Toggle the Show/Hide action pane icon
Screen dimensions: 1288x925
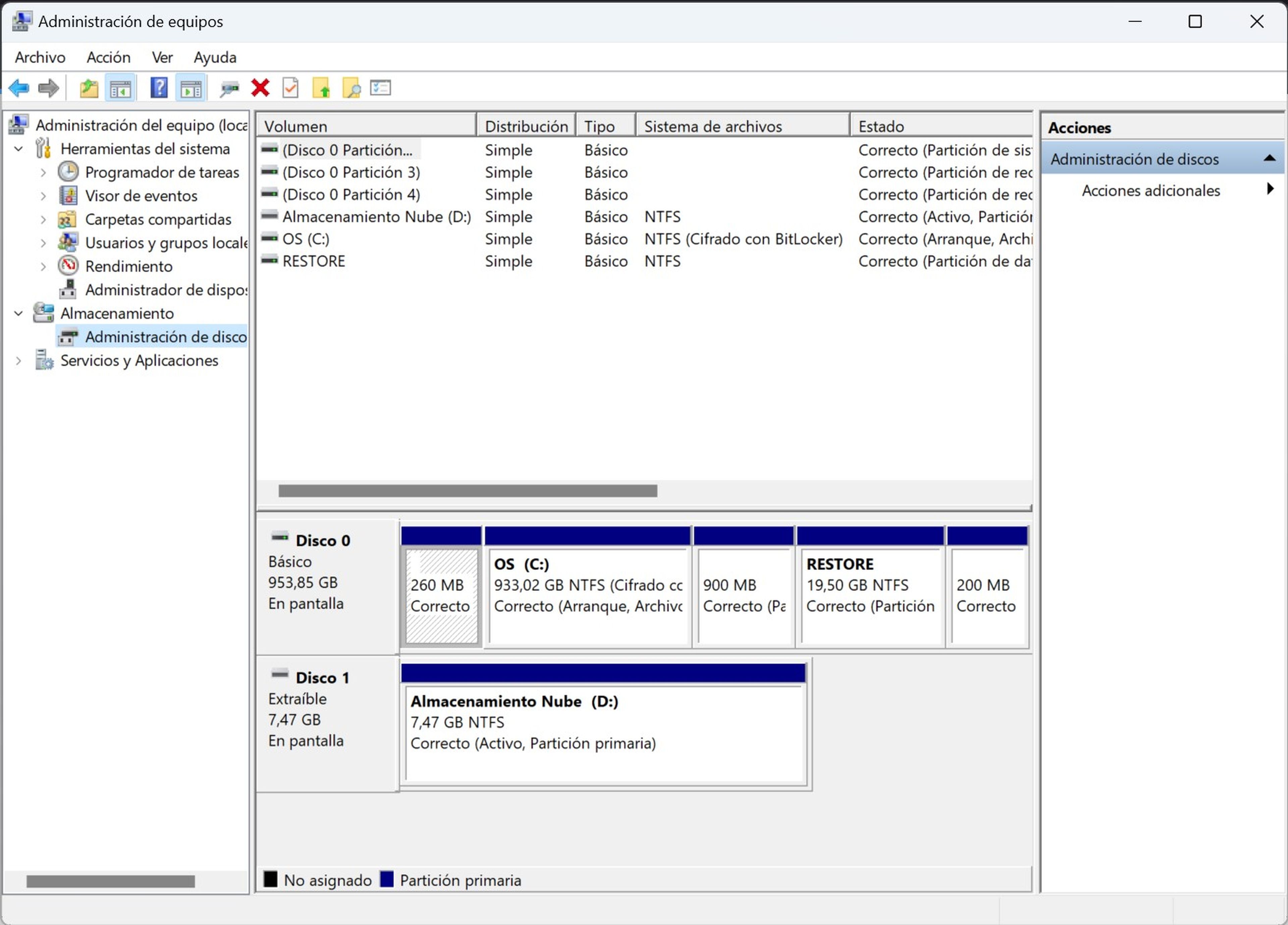(191, 88)
